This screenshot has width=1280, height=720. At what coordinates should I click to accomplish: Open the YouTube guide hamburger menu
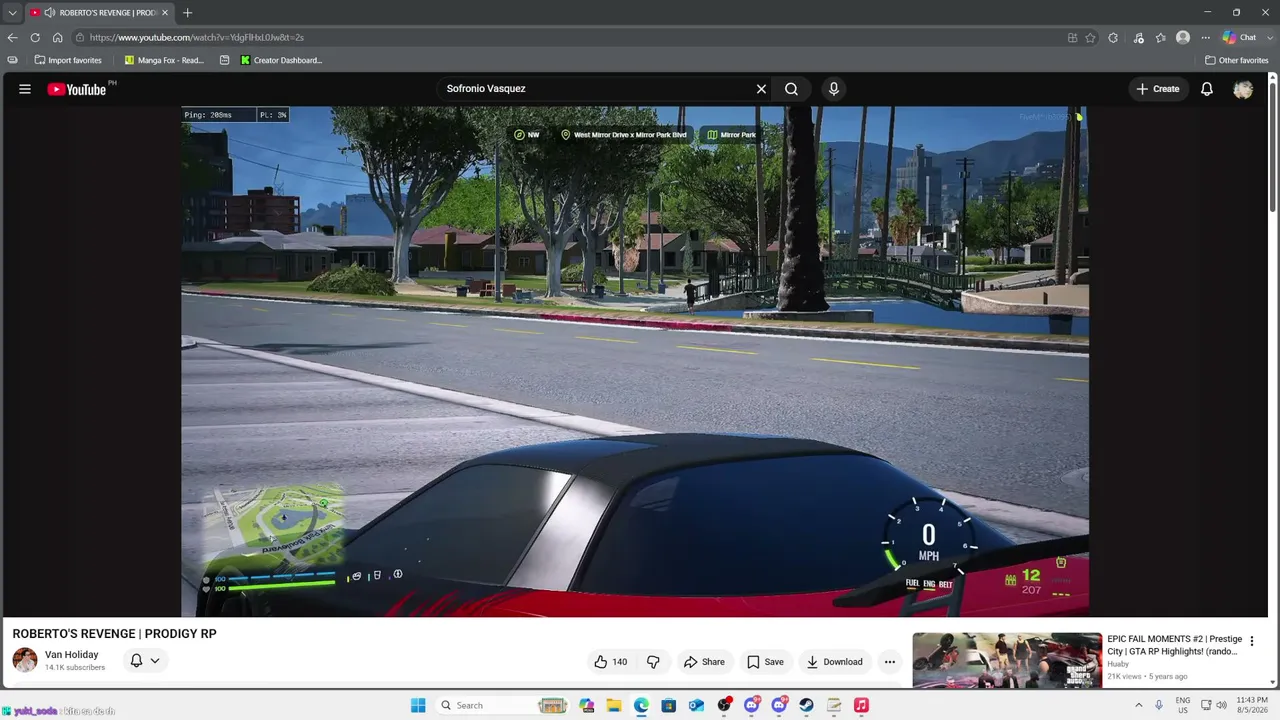click(x=25, y=89)
